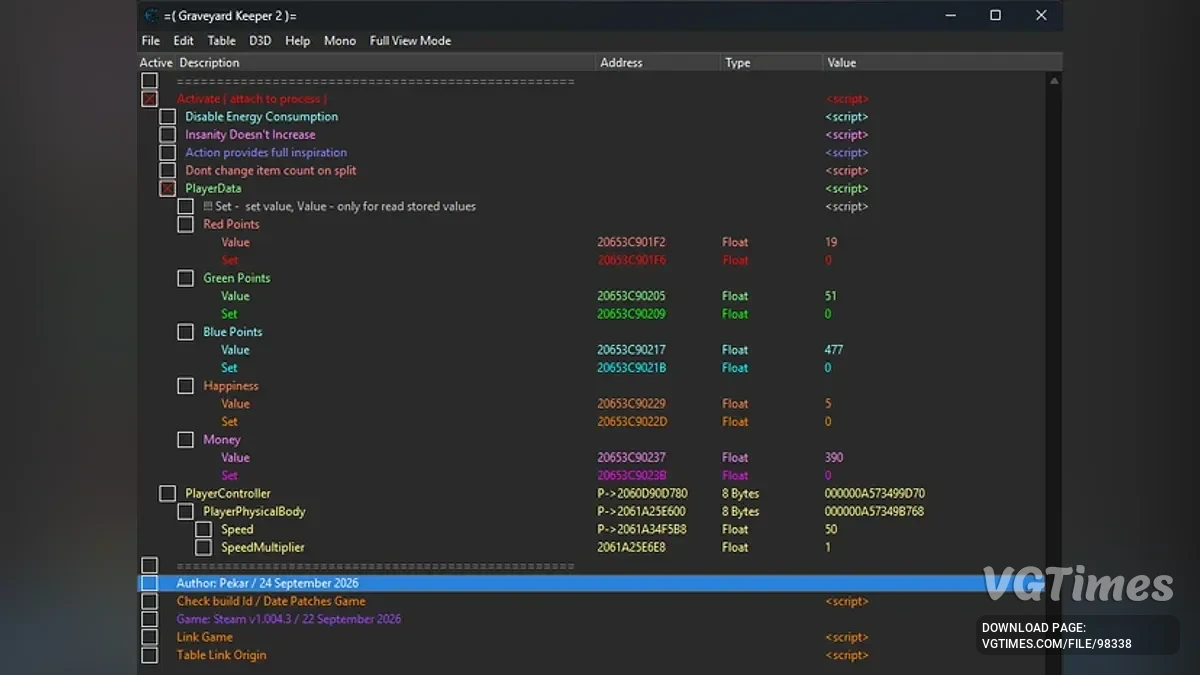
Task: Check the Green Points checkbox
Action: point(185,278)
